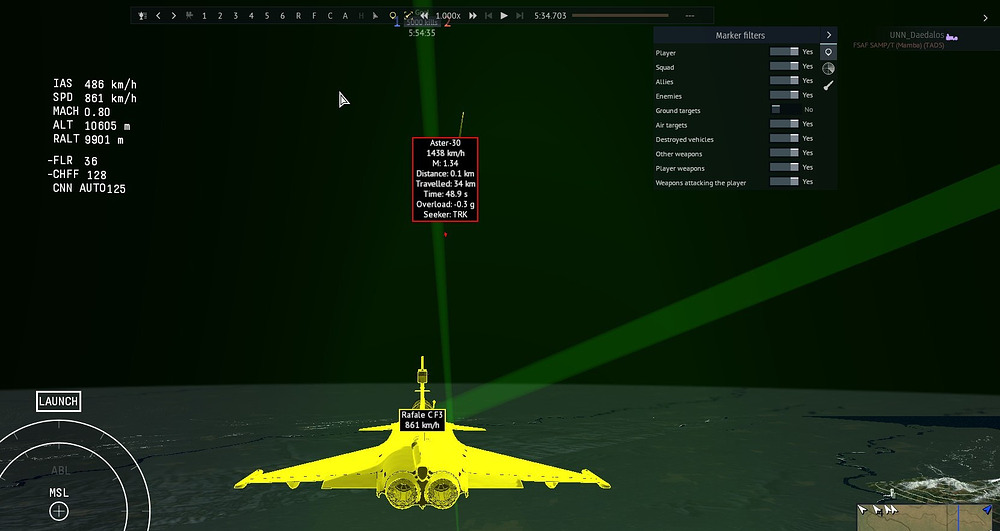This screenshot has width=1000, height=531.
Task: Go to previous player with left chevron
Action: click(158, 16)
